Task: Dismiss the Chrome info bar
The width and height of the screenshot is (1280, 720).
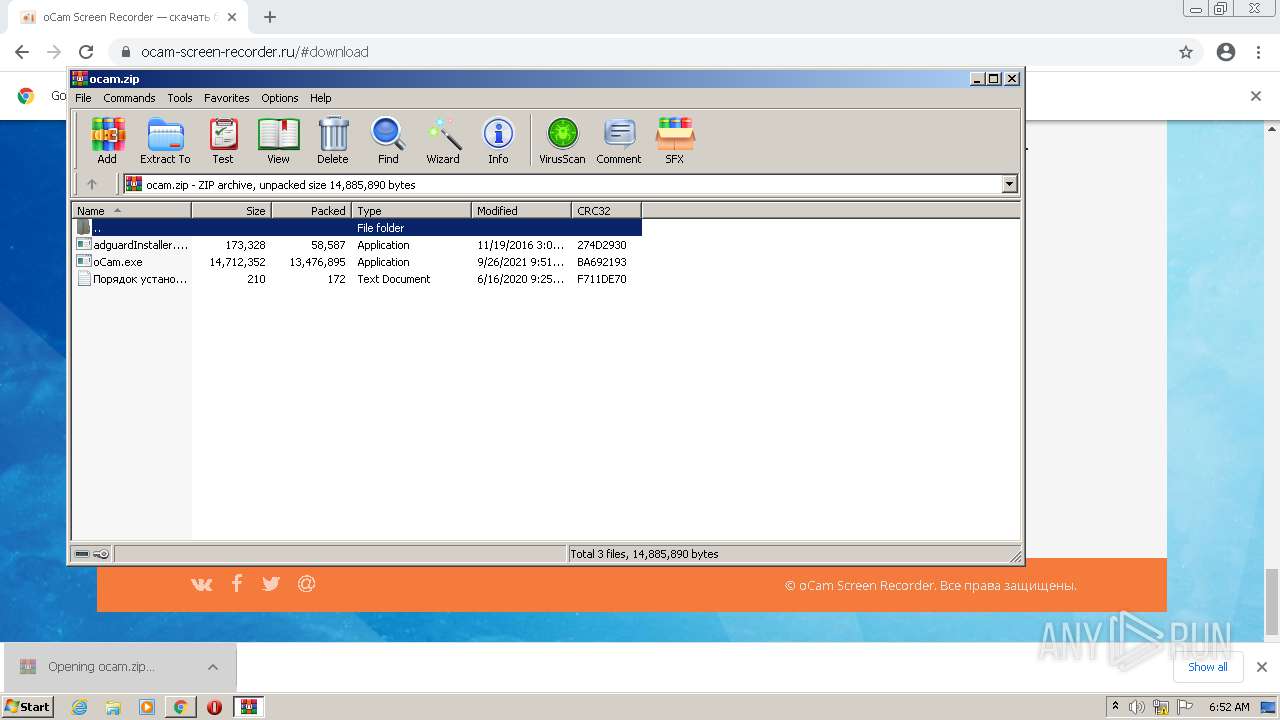Action: [x=1256, y=96]
